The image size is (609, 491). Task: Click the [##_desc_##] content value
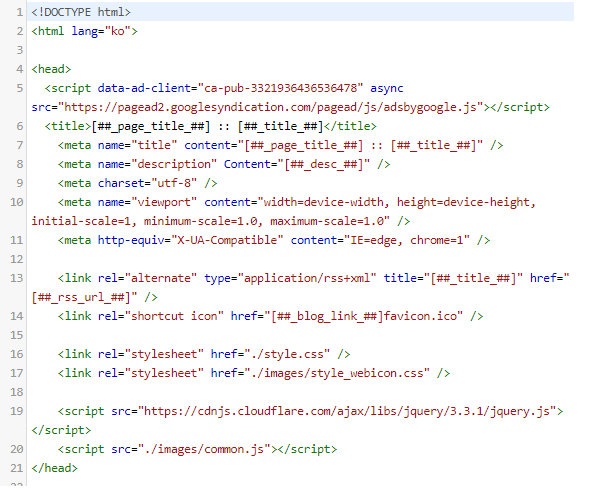[x=324, y=164]
